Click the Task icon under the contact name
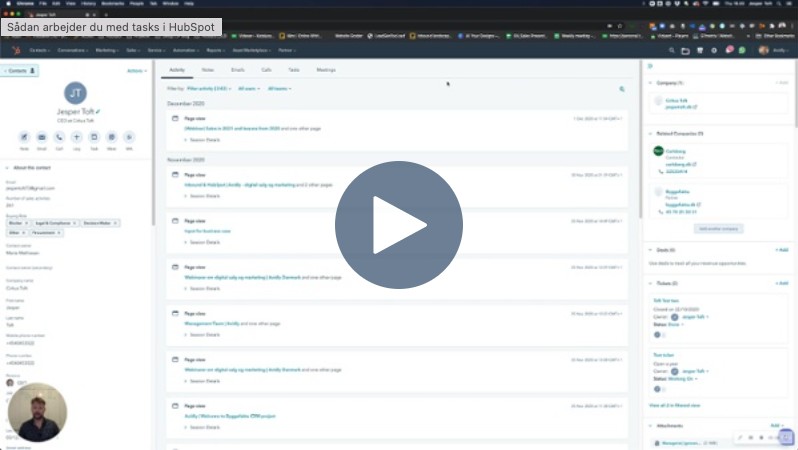This screenshot has height=450, width=798. (x=94, y=137)
